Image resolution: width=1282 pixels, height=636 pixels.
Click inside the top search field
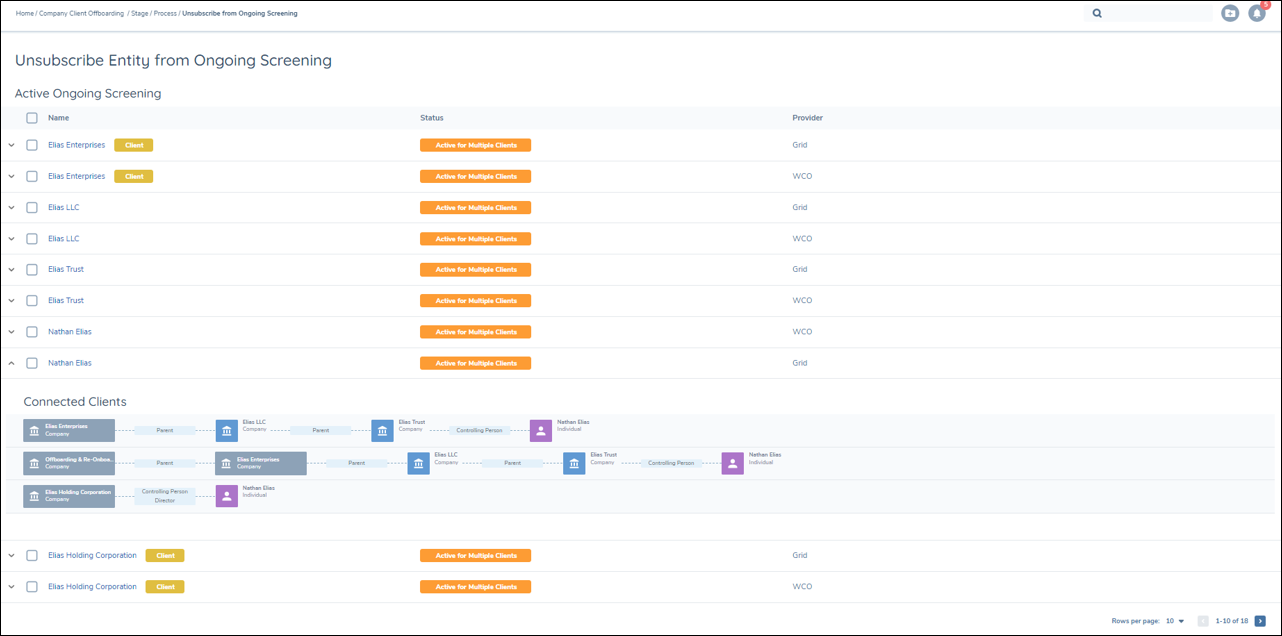1155,14
